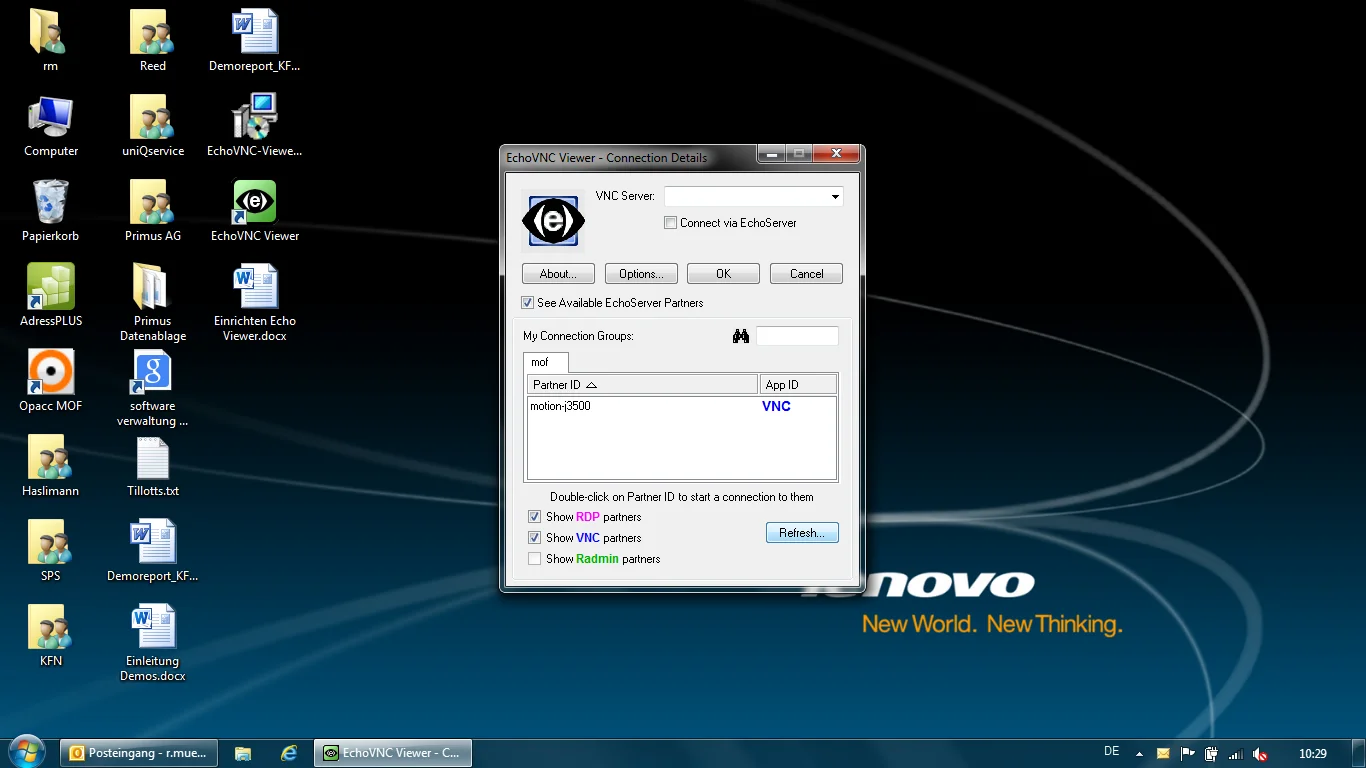1366x768 pixels.
Task: Open the muted volume tray icon
Action: coord(1261,754)
